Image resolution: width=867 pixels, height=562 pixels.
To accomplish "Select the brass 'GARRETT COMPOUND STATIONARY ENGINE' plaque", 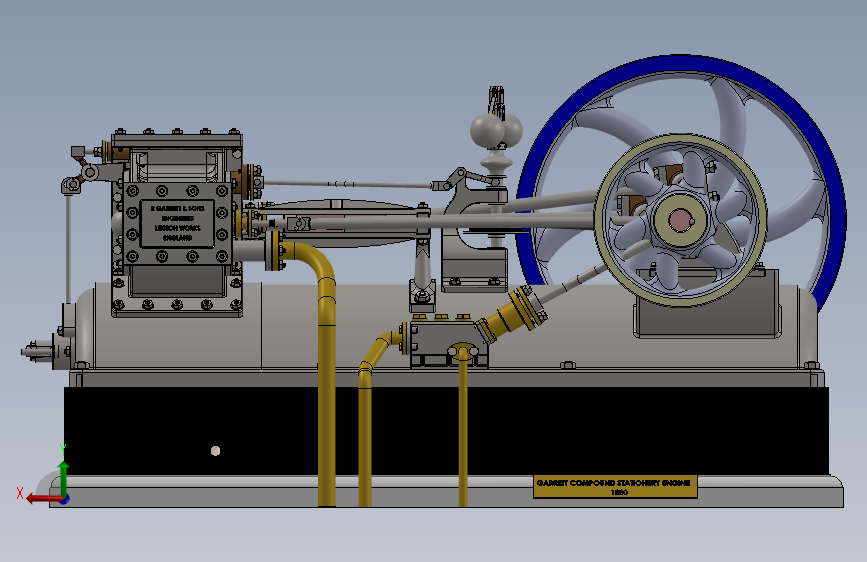I will click(615, 486).
